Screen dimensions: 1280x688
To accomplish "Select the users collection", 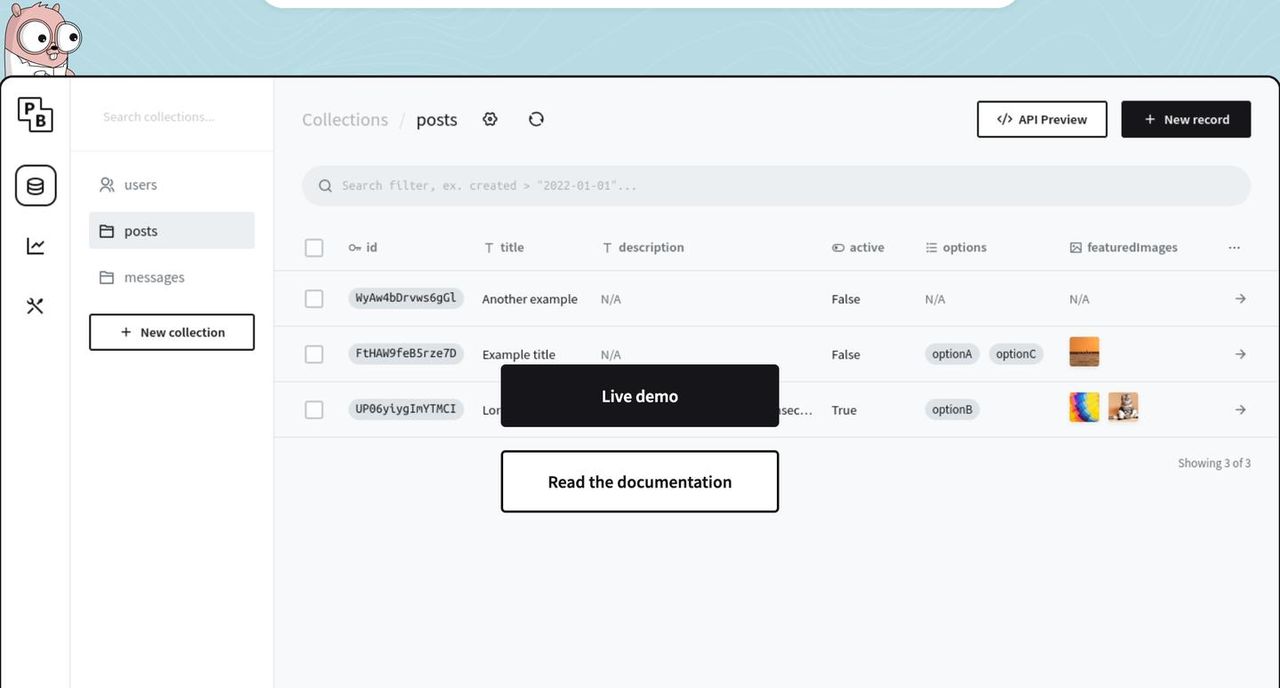I will 172,185.
